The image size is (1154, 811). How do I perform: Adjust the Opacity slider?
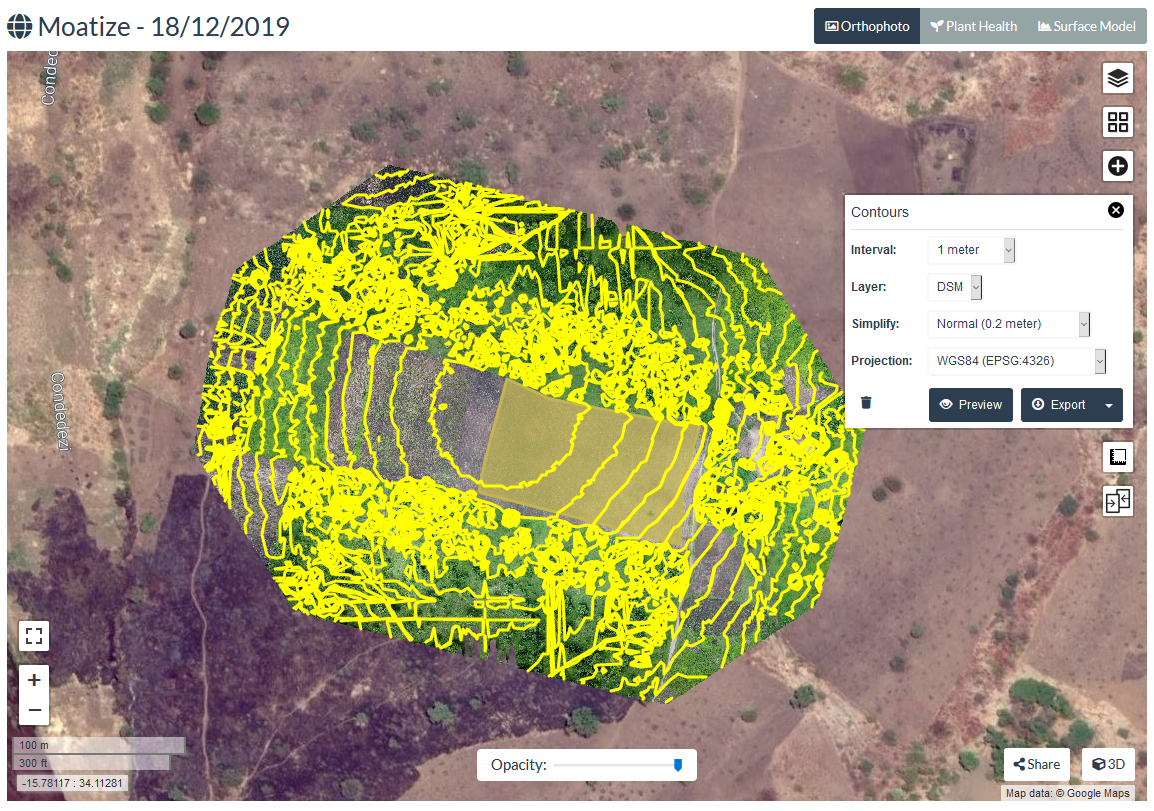pyautogui.click(x=678, y=763)
